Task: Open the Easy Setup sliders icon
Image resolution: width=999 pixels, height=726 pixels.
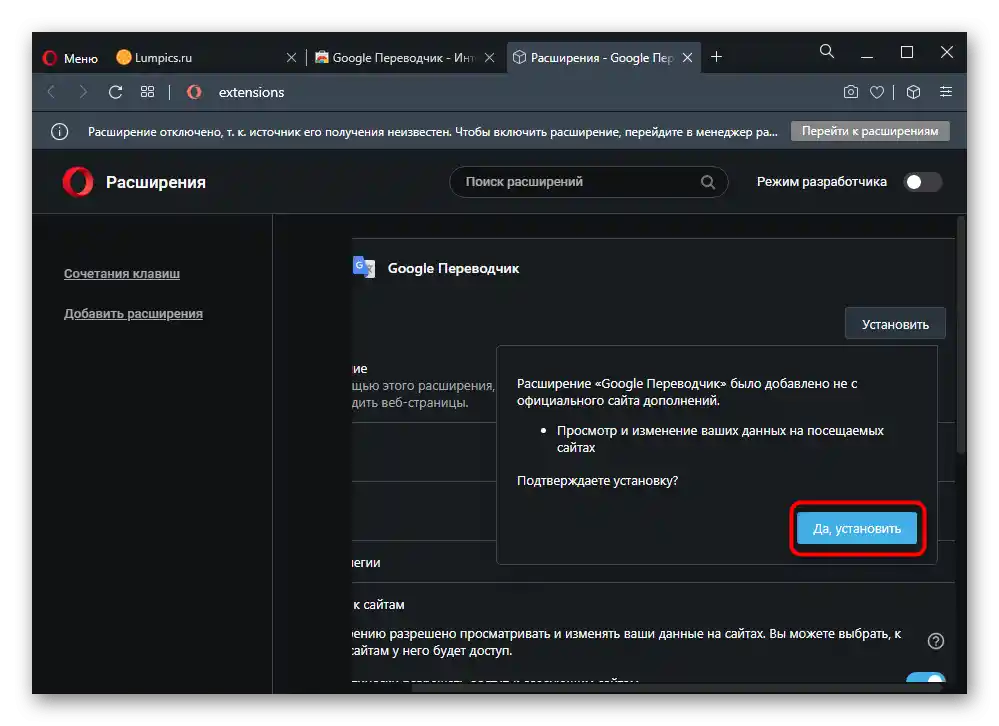Action: point(946,92)
